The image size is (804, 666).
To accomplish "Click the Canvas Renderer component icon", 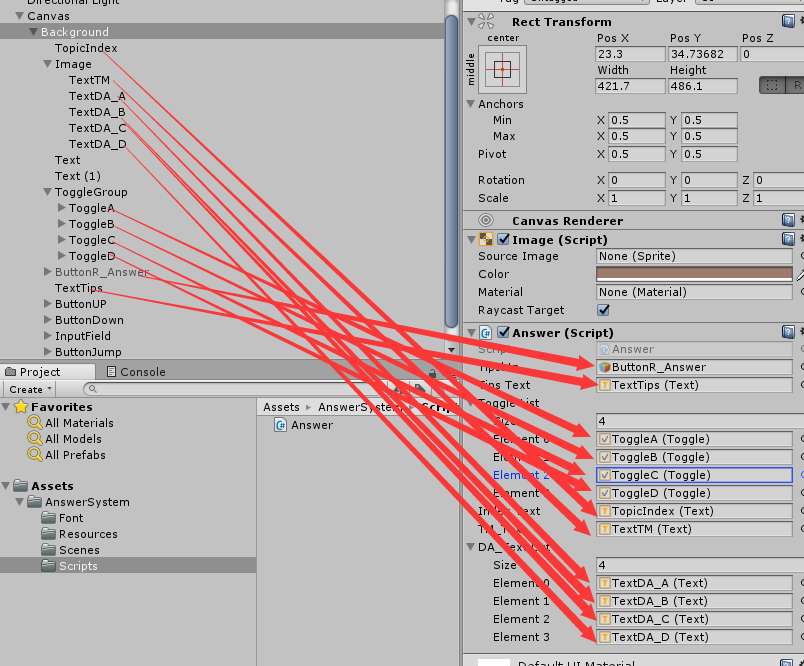I will tap(486, 220).
